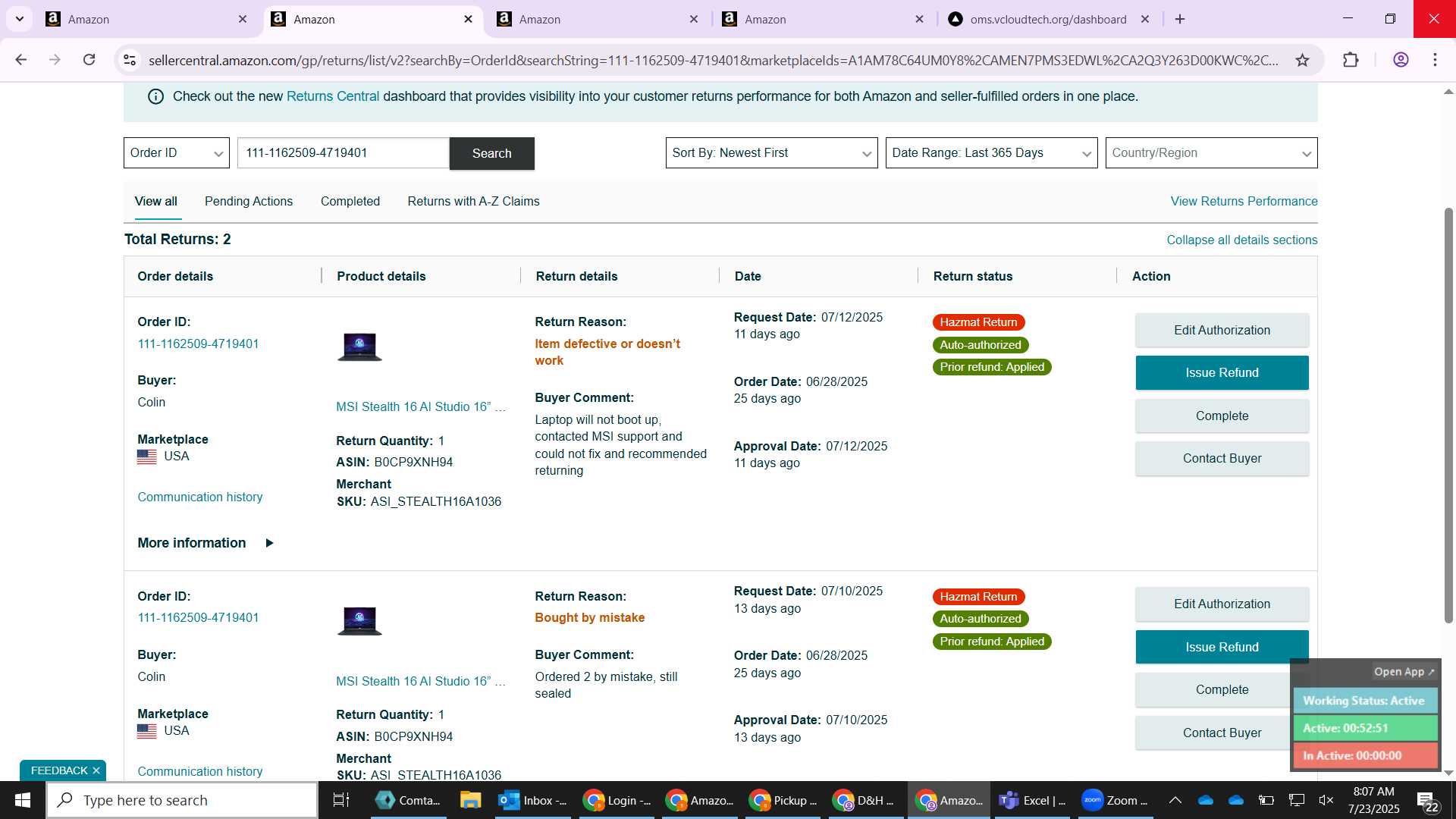
Task: Reload the current page
Action: 89,60
